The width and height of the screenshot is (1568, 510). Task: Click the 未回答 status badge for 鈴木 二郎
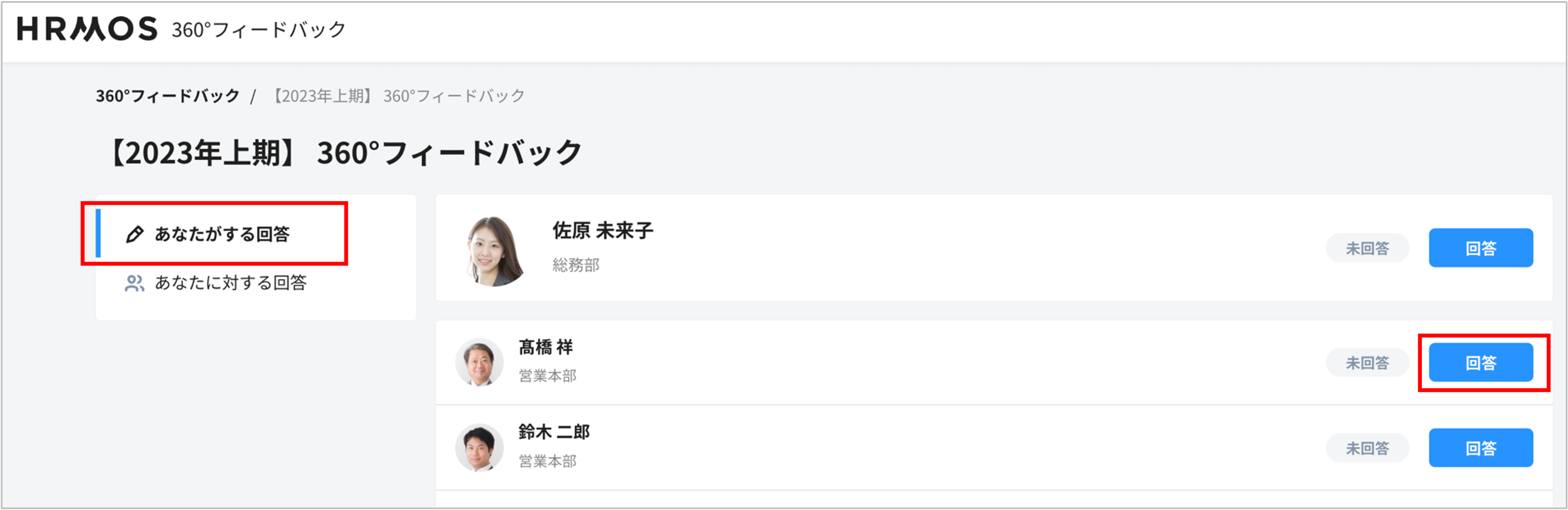point(1367,449)
